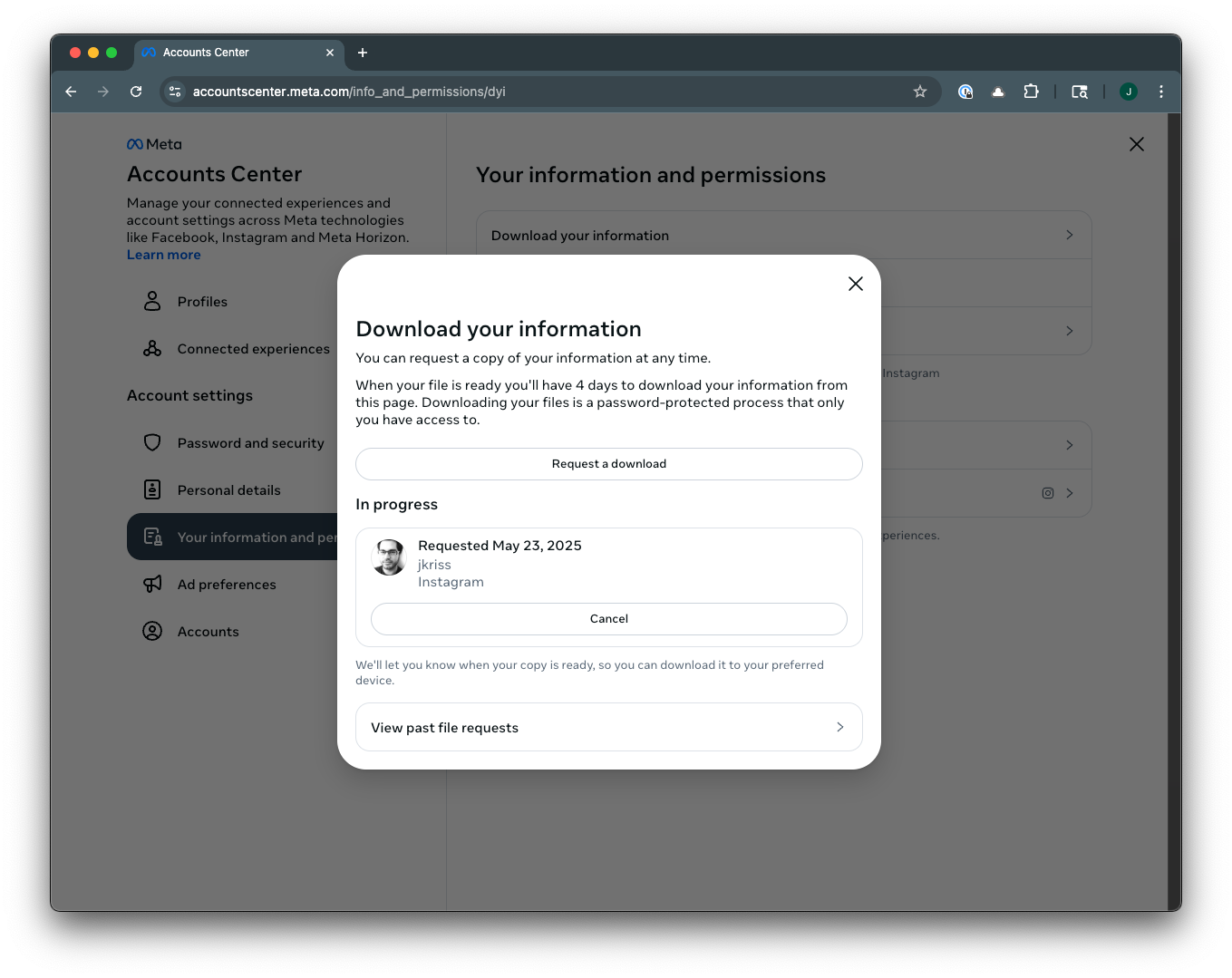This screenshot has width=1232, height=978.
Task: Close the Accounts Center page with X
Action: pyautogui.click(x=1137, y=144)
